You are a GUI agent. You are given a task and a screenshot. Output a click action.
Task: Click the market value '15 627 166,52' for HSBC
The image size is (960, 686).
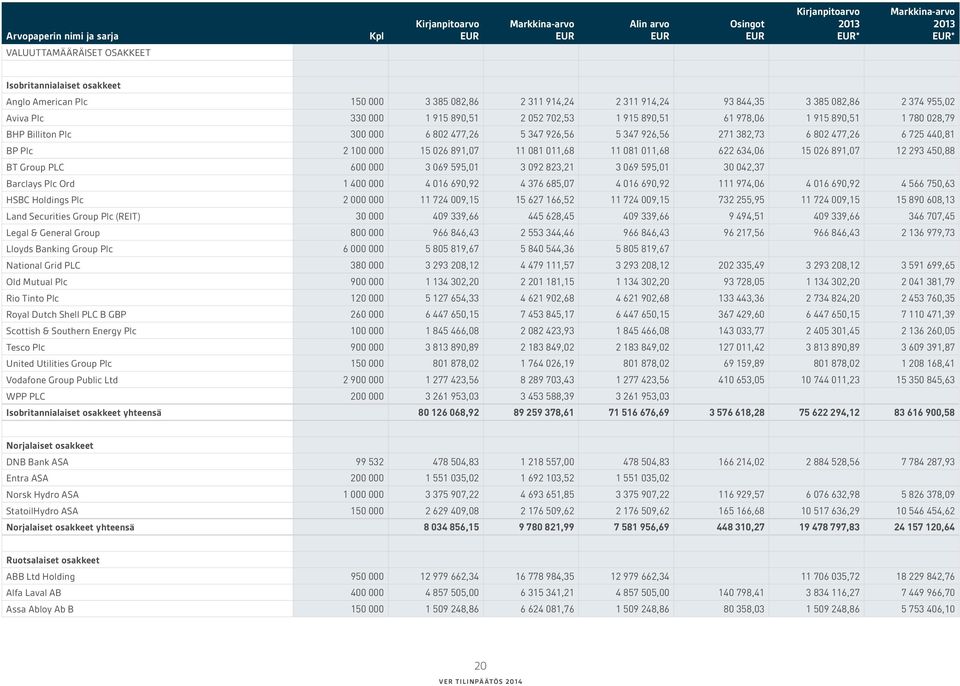coord(546,200)
